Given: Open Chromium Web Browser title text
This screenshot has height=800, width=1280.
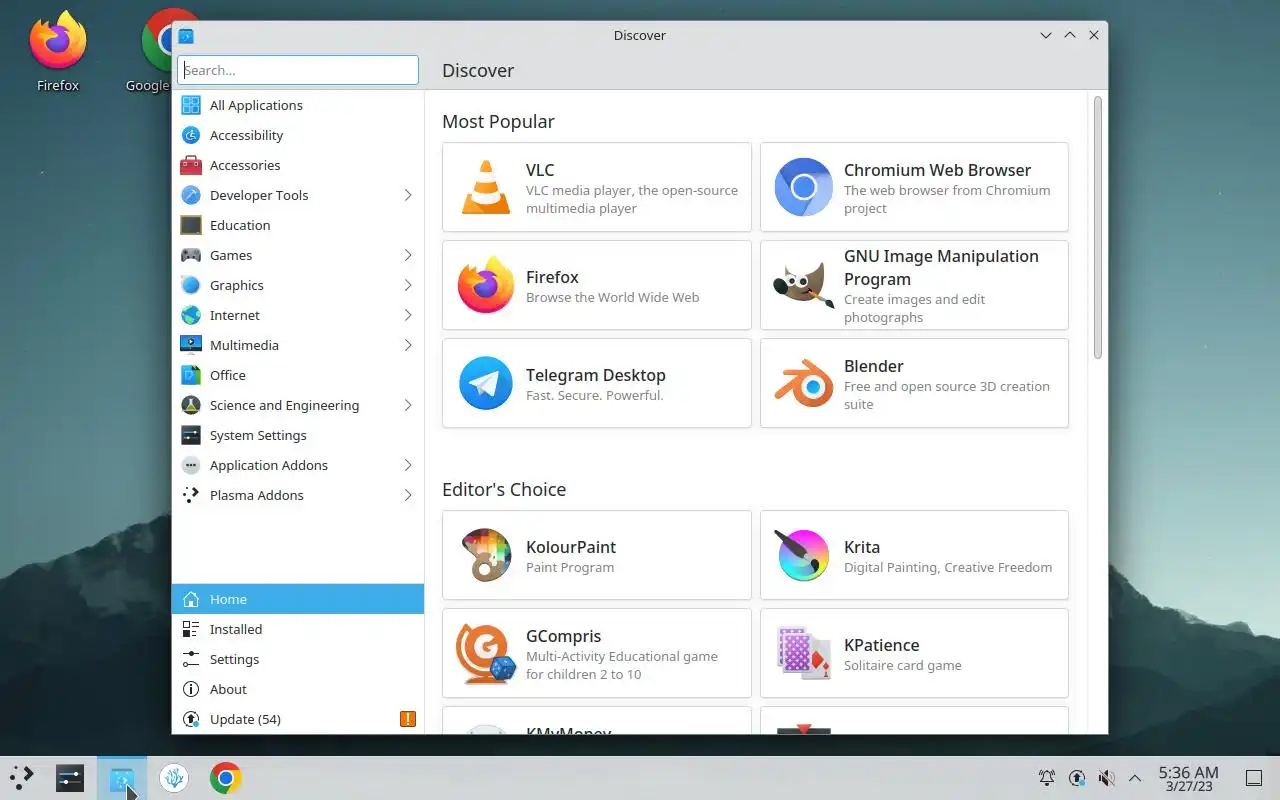Looking at the screenshot, I should 937,170.
